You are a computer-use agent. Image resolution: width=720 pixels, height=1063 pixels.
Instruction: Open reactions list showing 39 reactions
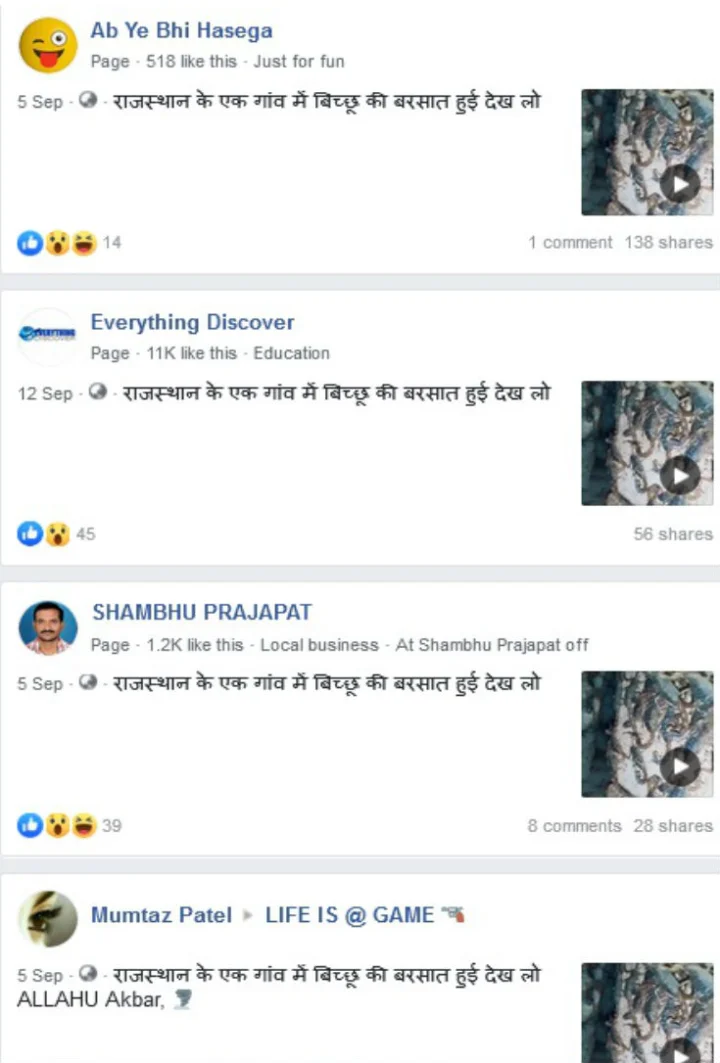pyautogui.click(x=69, y=826)
